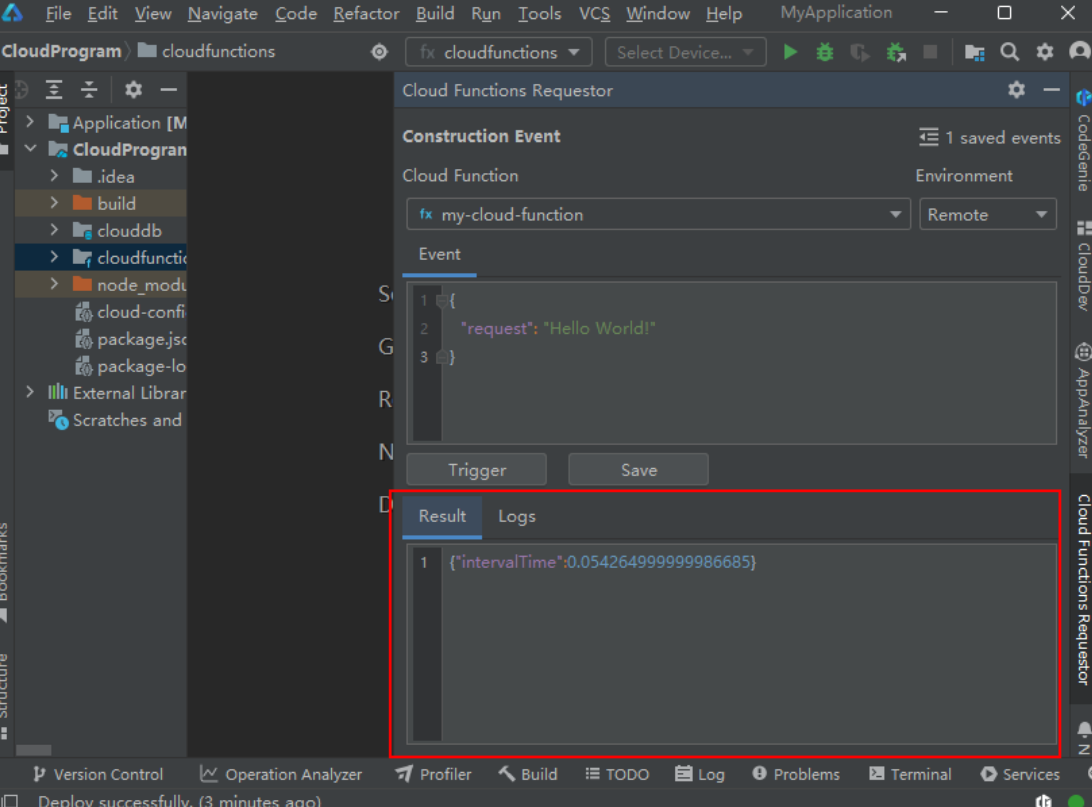Open the Select Device dropdown

[685, 52]
